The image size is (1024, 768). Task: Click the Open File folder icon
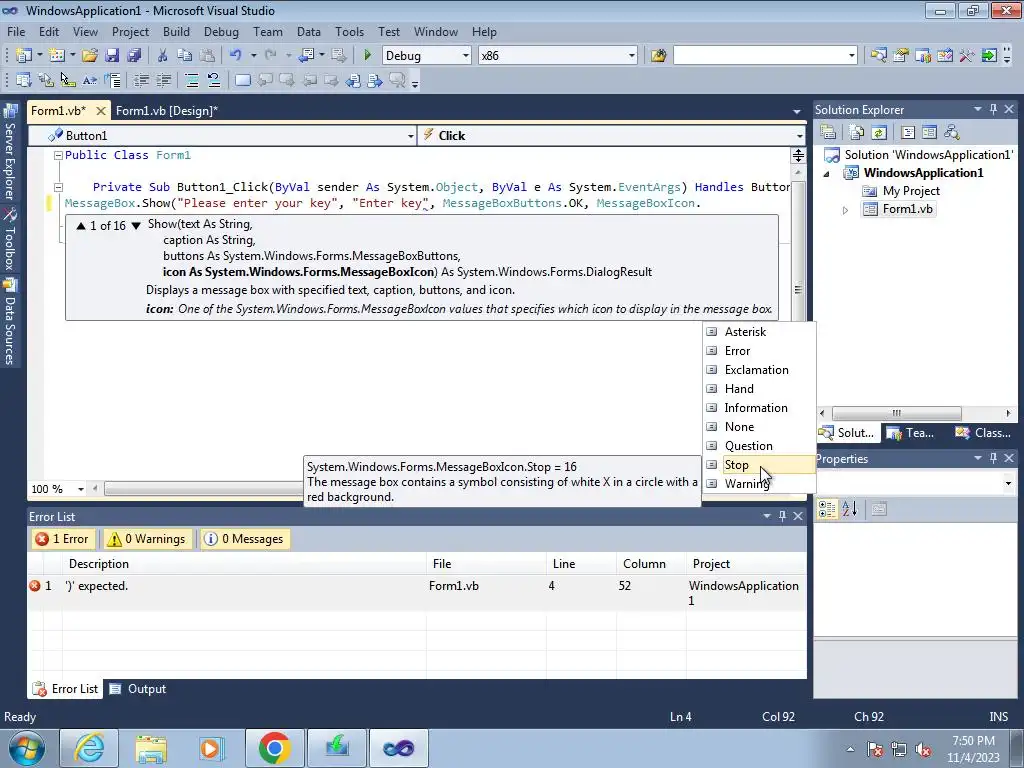pyautogui.click(x=90, y=56)
